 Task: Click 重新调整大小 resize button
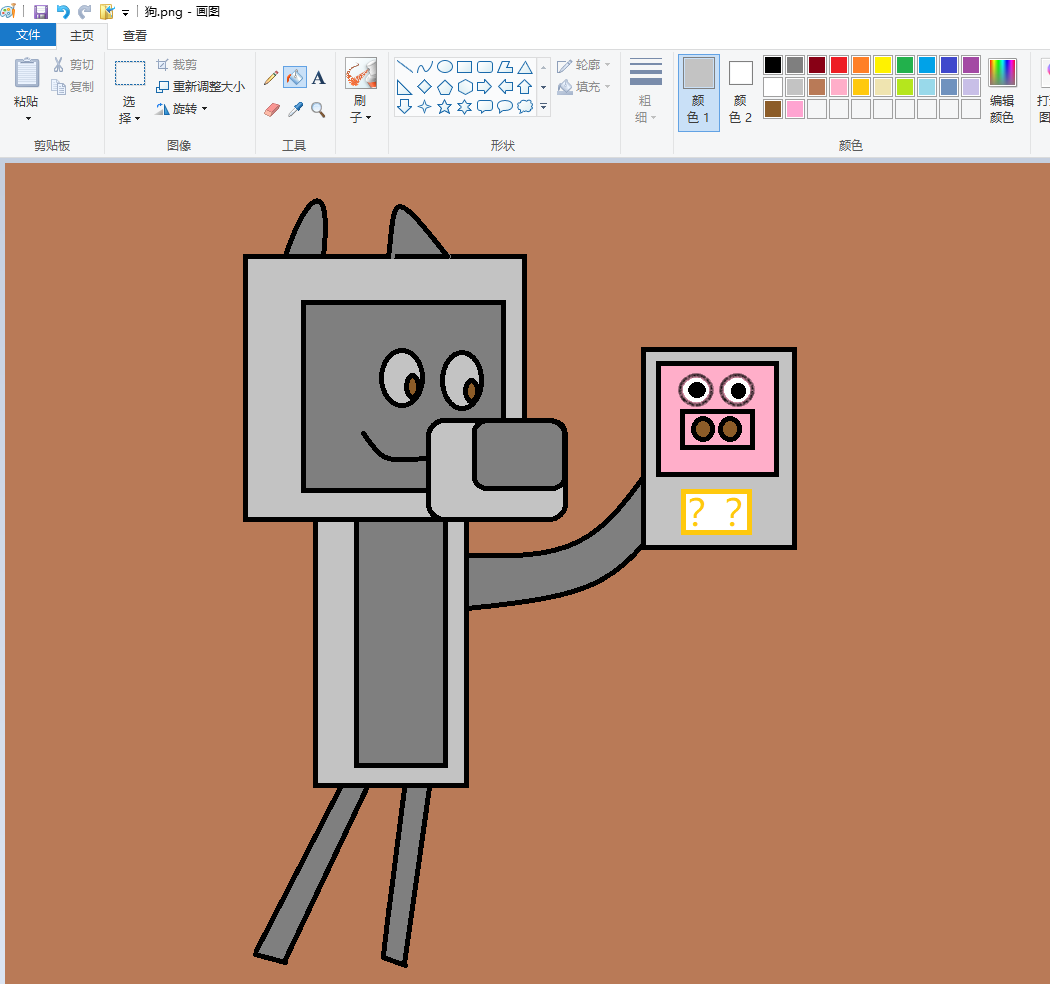coord(201,87)
